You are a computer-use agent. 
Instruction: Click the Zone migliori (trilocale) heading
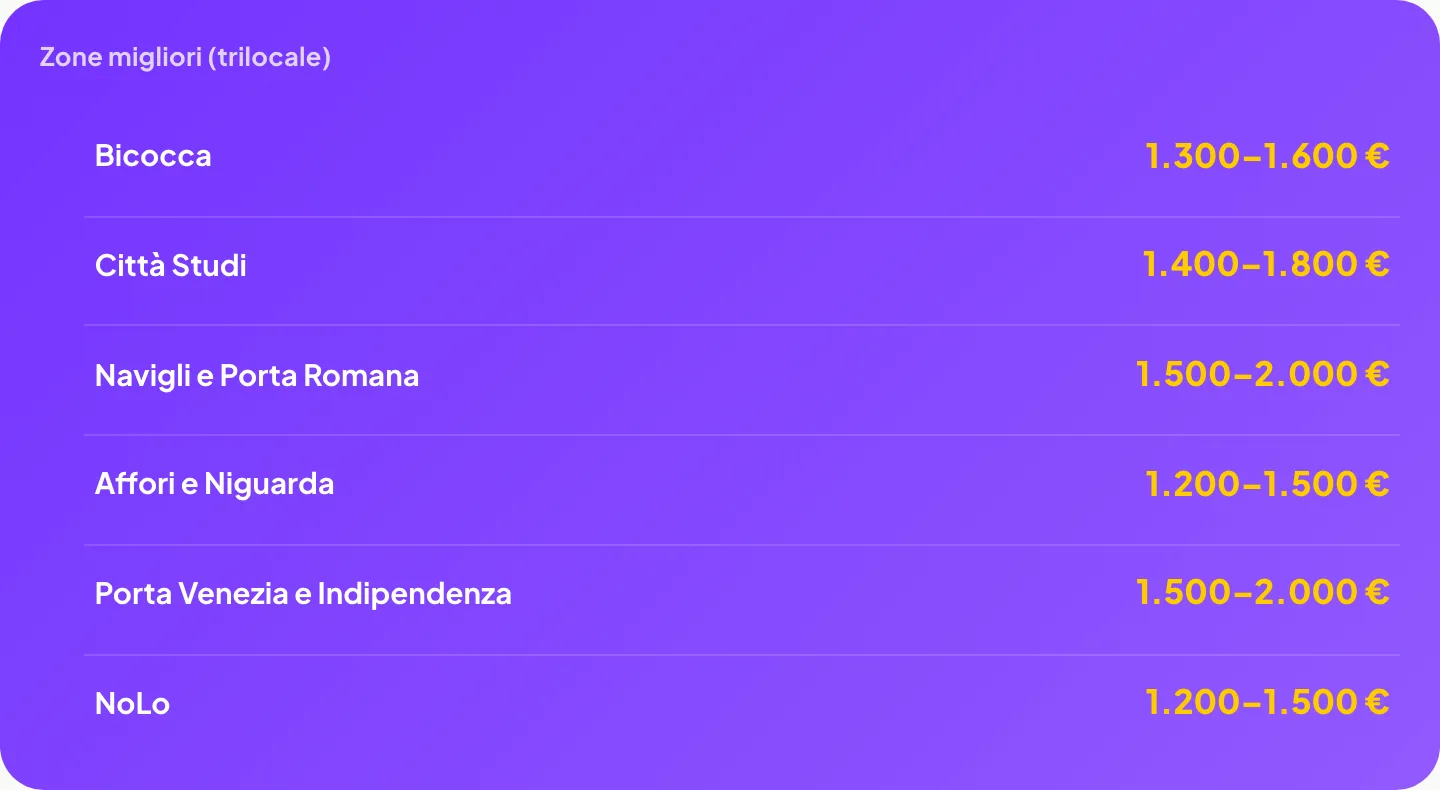[x=185, y=57]
